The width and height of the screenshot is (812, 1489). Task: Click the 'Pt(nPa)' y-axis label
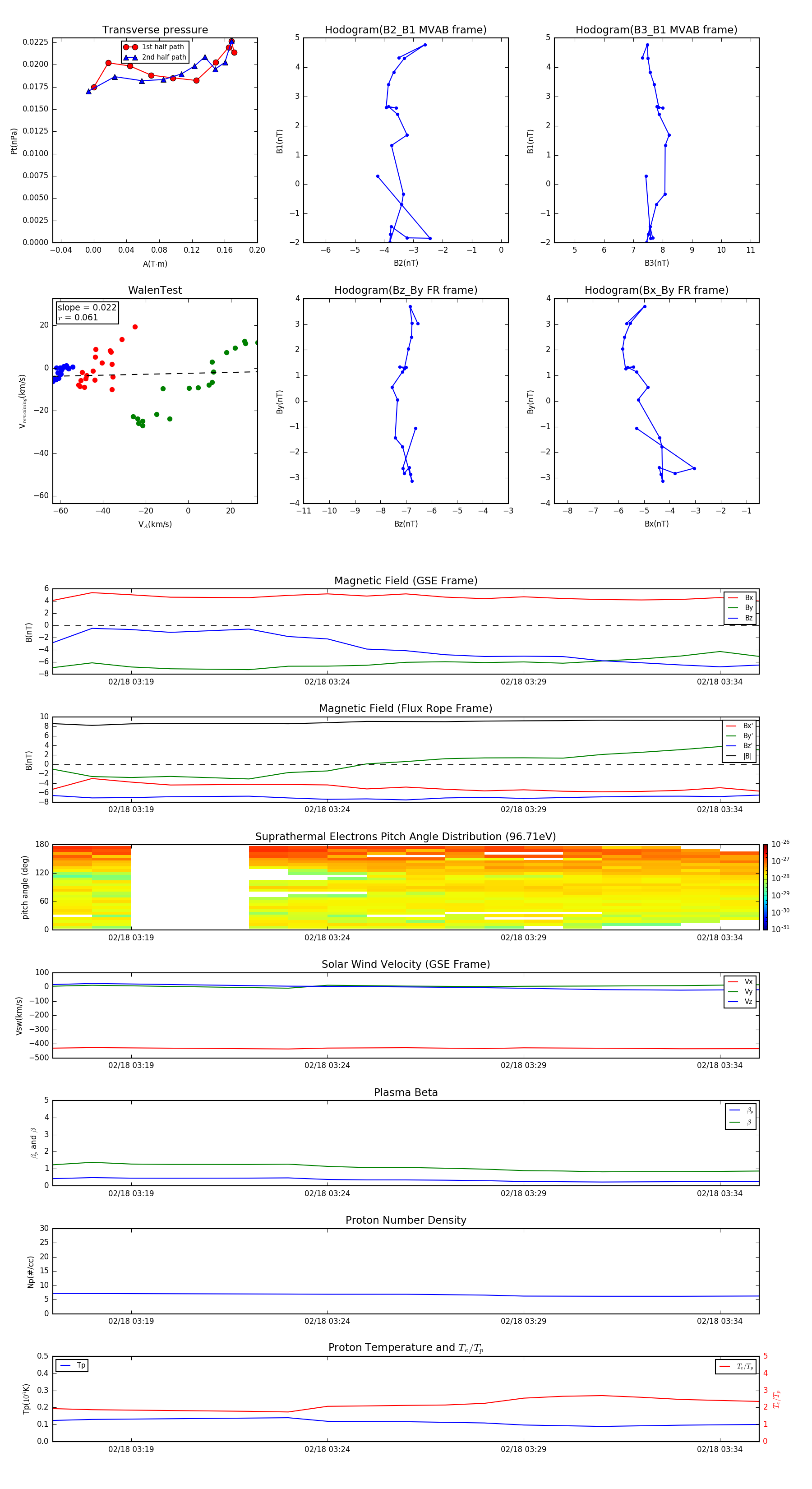[14, 141]
